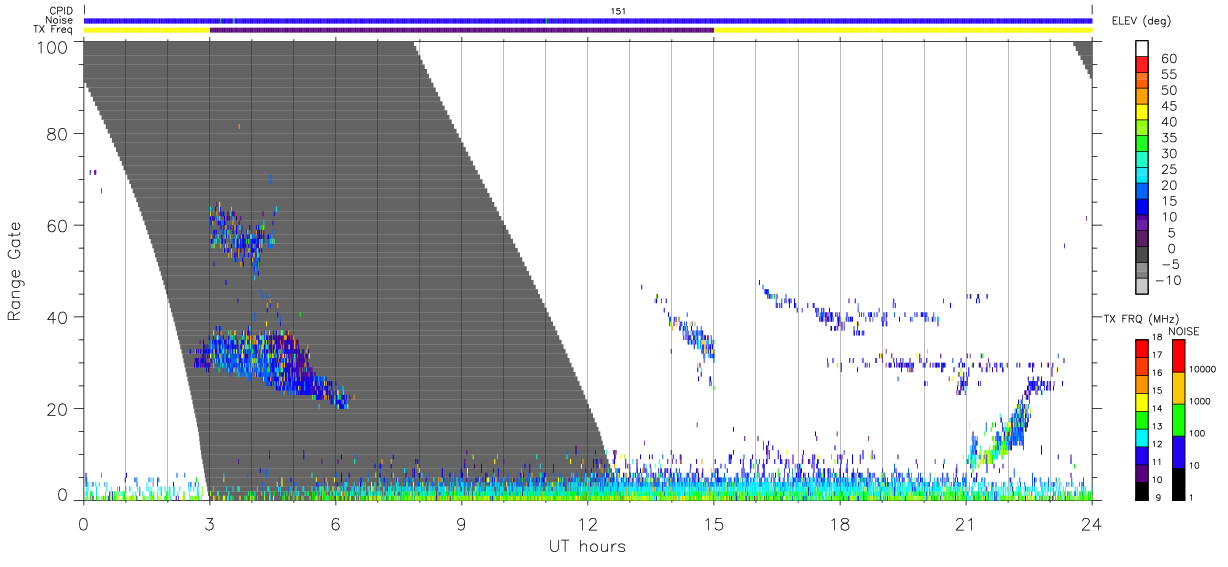Click the Noise row label

pos(59,20)
